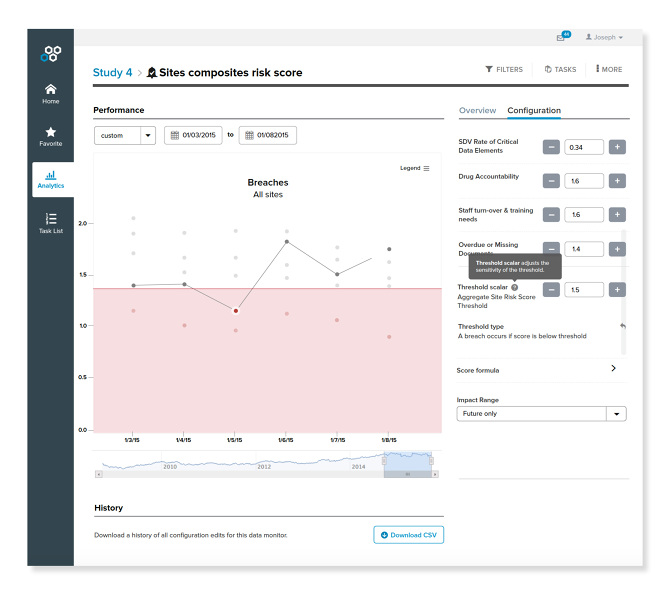Click the hexagon app logo
Viewport: 670px width, 598px height.
pyautogui.click(x=51, y=54)
